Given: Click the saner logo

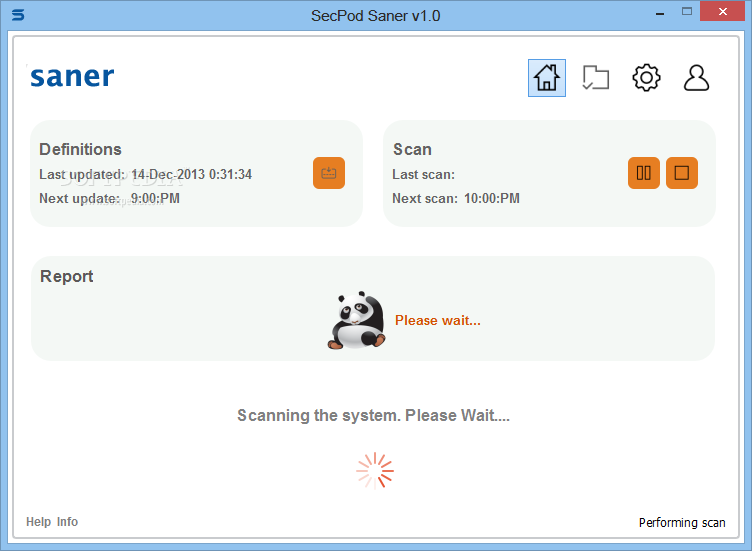Looking at the screenshot, I should tap(72, 77).
